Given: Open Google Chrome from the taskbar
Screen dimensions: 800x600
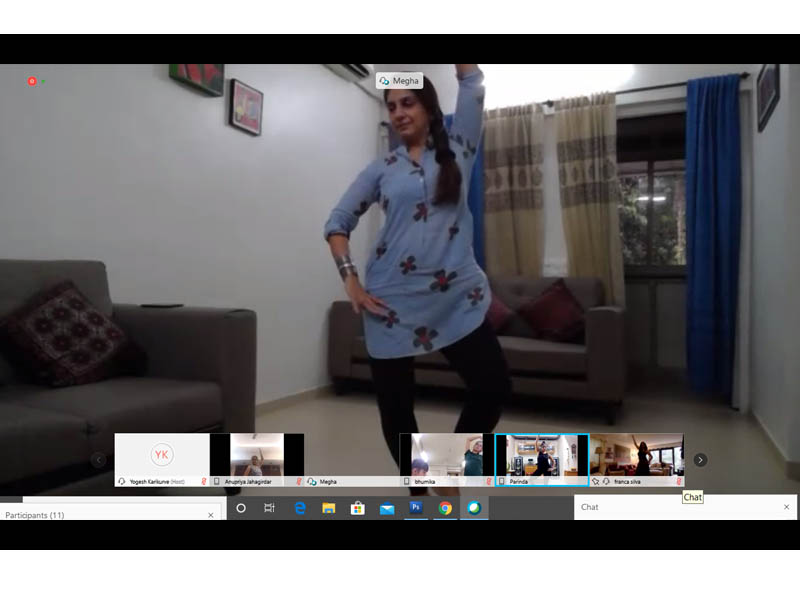Looking at the screenshot, I should [x=445, y=508].
